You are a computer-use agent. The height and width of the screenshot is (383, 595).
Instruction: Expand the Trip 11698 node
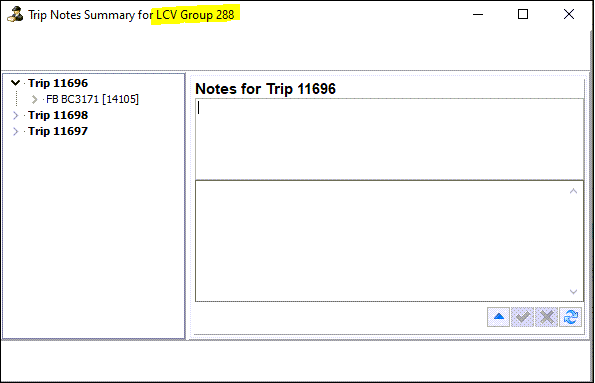coord(15,115)
